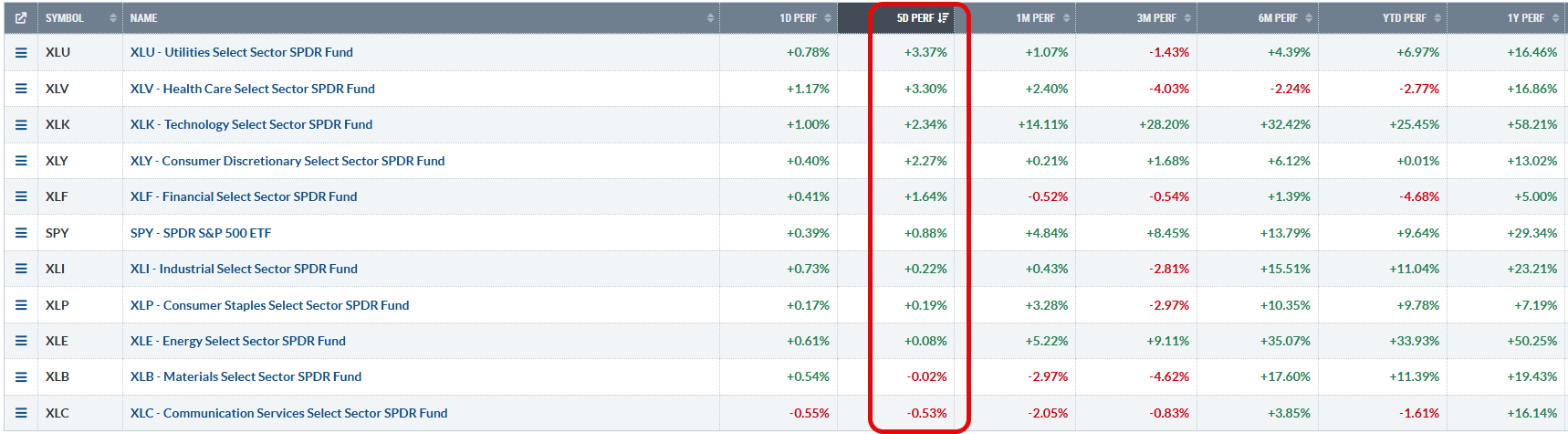Open row menu icon for SPY
The image size is (1568, 434).
click(x=21, y=233)
